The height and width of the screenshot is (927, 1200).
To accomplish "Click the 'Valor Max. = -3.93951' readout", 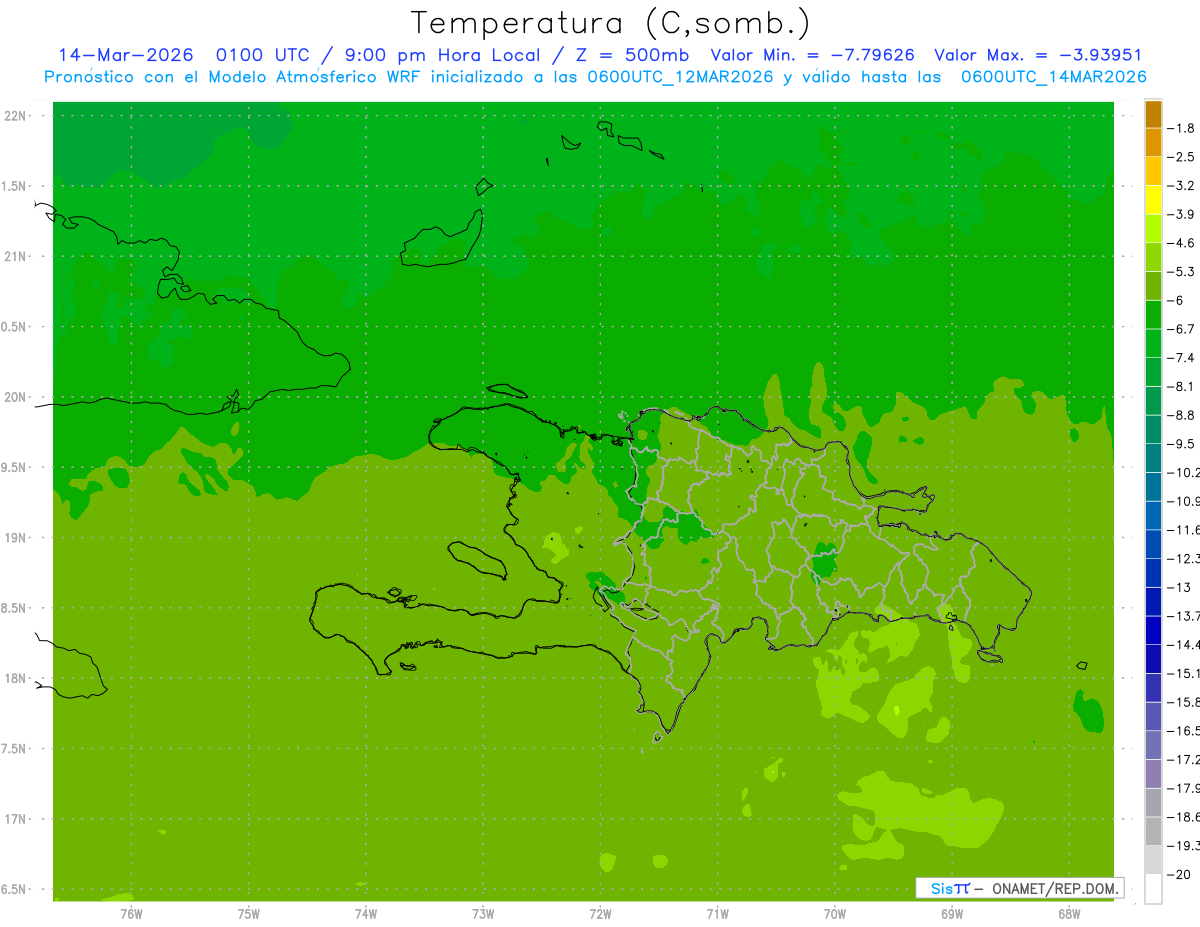I will click(x=1038, y=55).
